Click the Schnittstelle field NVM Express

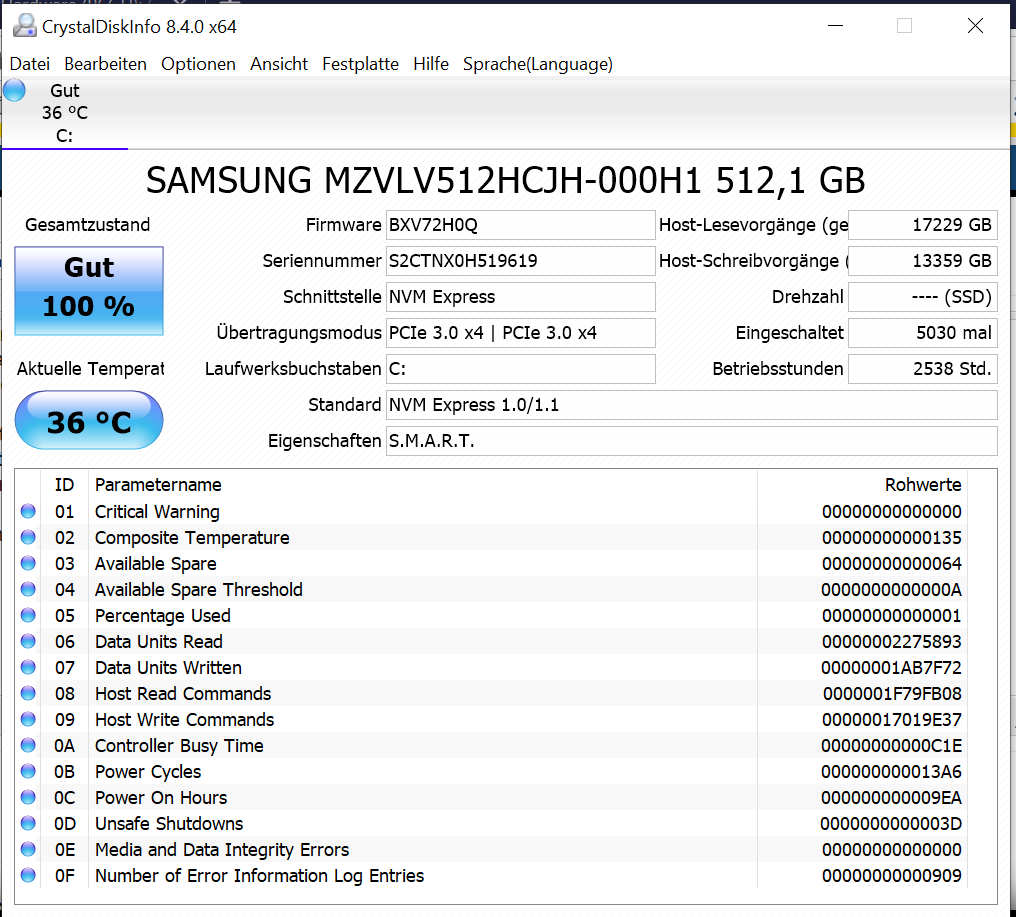click(x=520, y=297)
